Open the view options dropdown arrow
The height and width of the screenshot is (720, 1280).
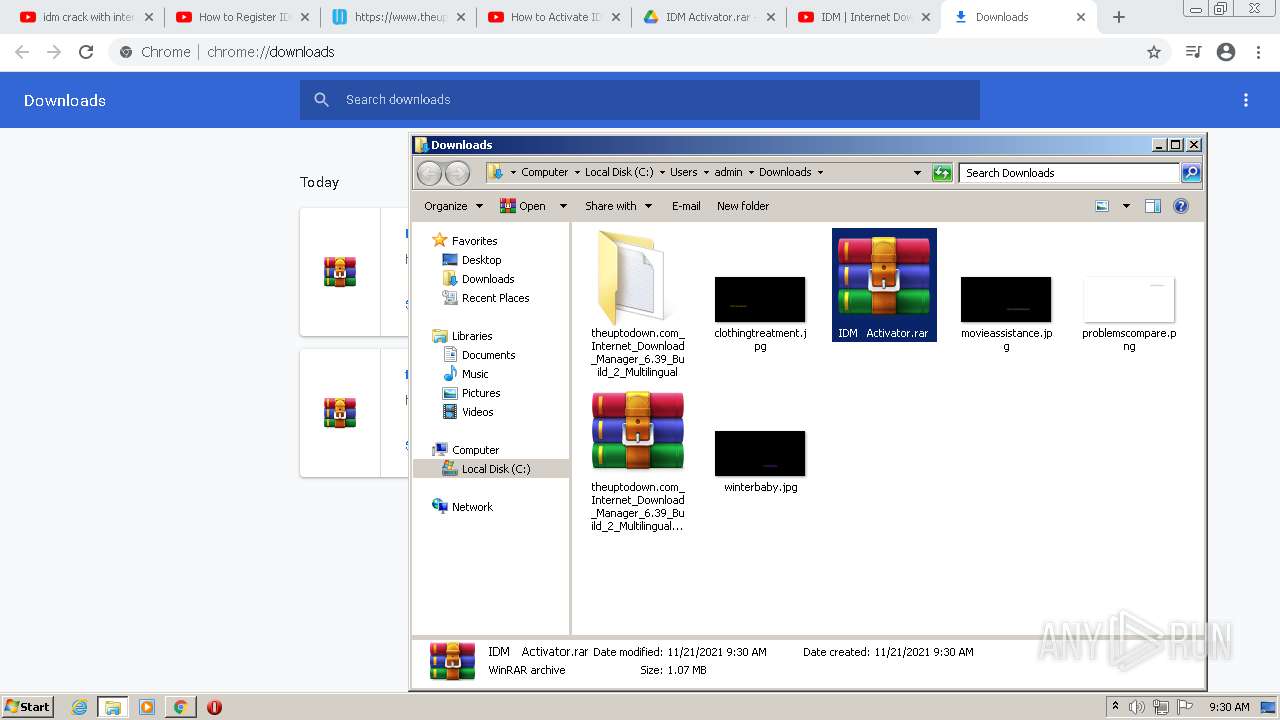(x=1126, y=206)
